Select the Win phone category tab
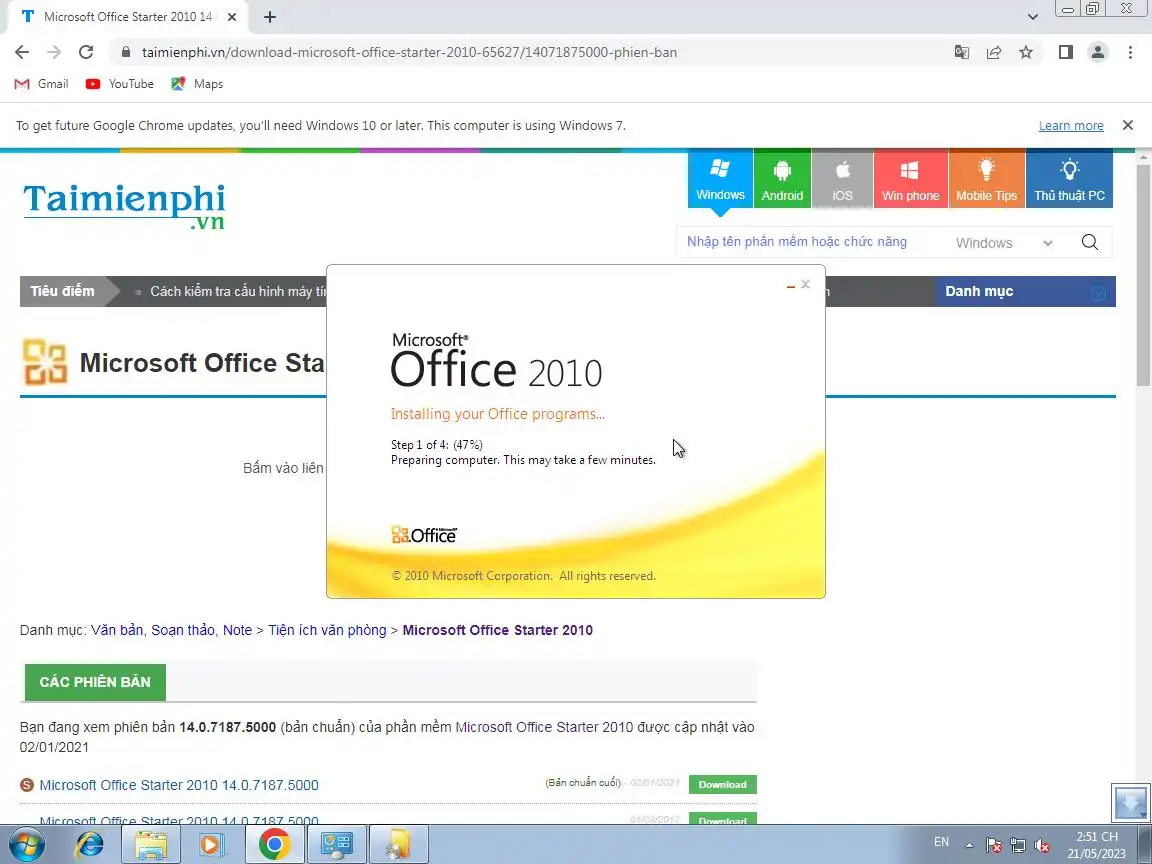 pyautogui.click(x=910, y=179)
